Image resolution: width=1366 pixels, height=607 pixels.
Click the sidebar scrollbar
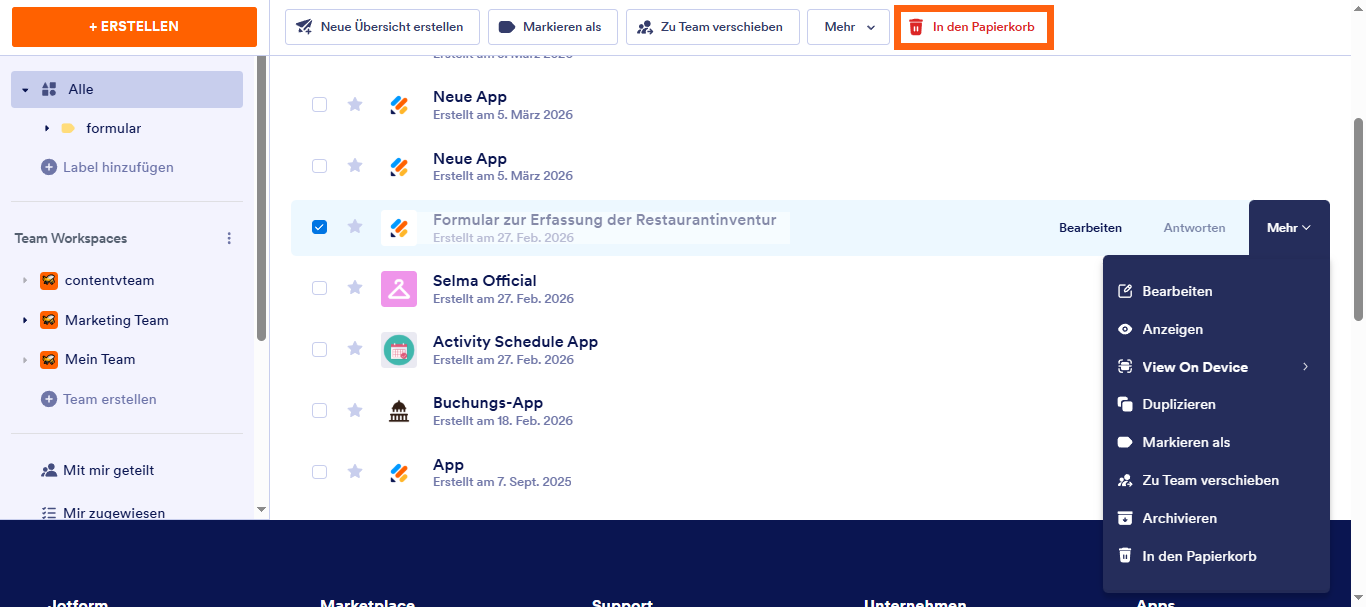262,198
